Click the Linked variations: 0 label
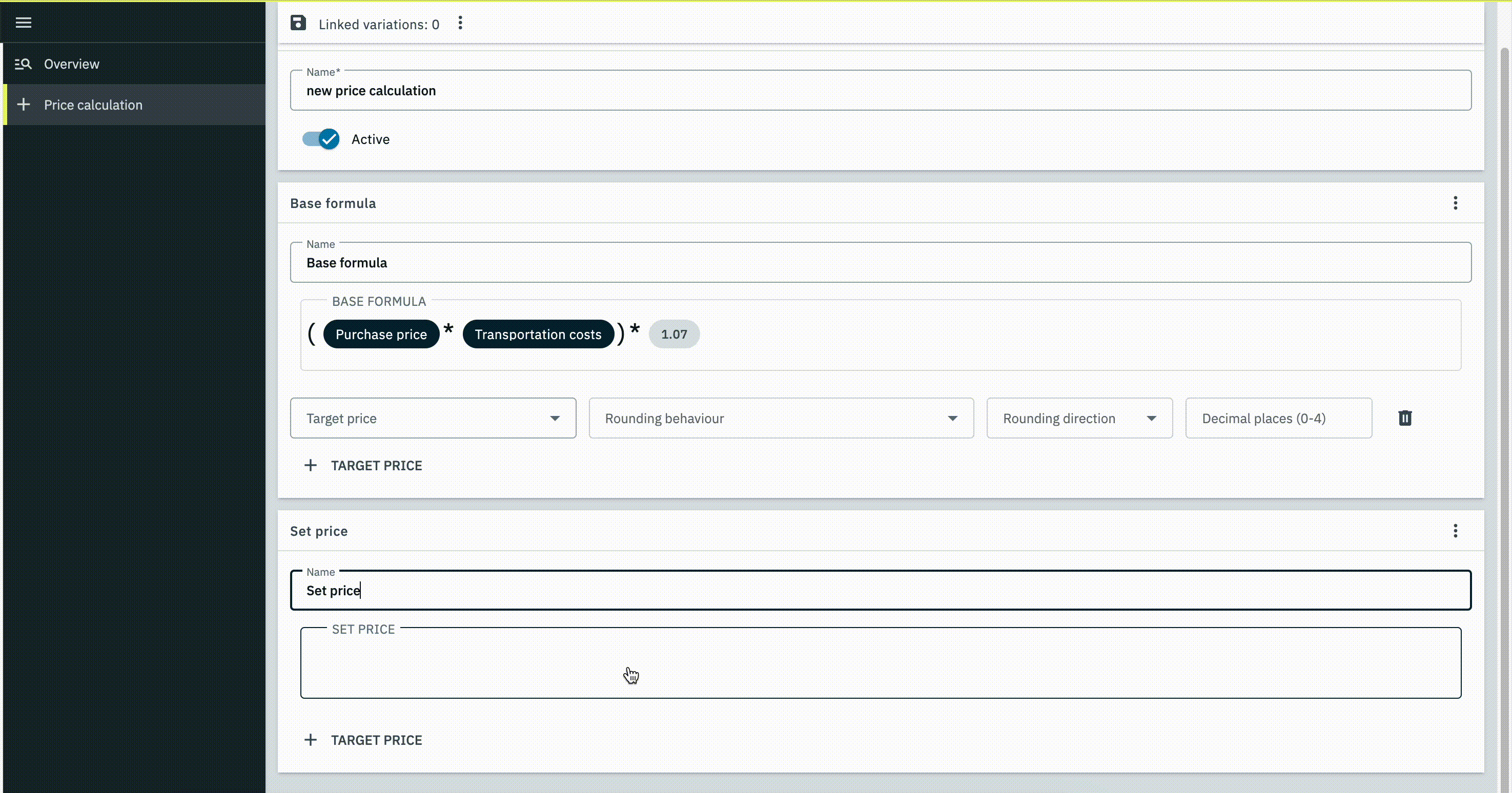 pyautogui.click(x=379, y=25)
